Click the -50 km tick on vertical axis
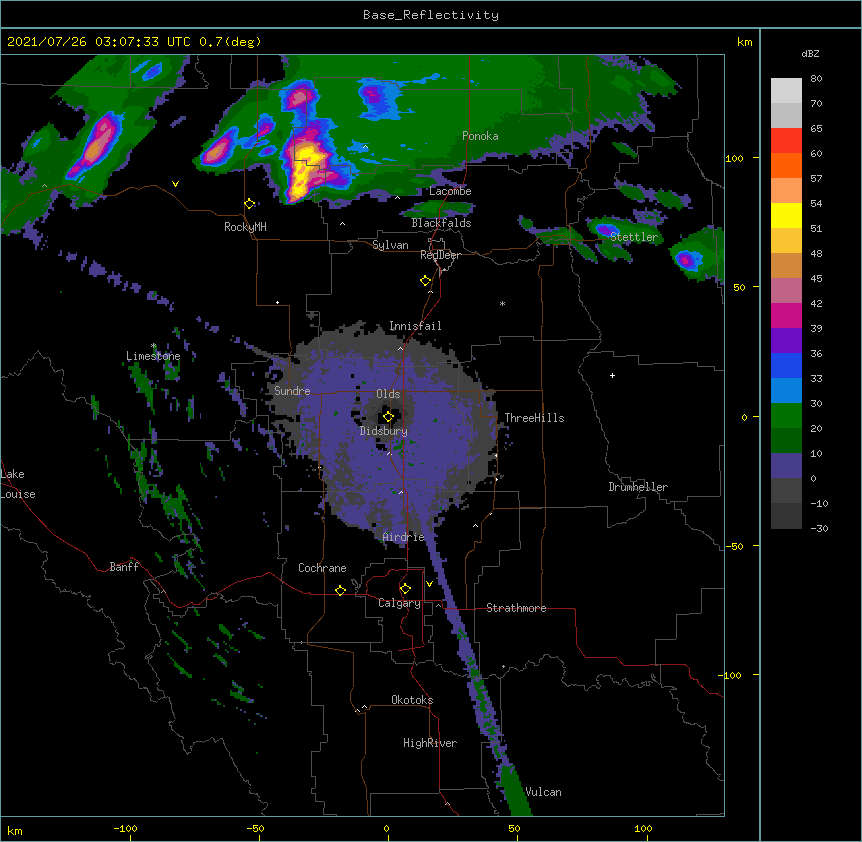 [x=734, y=546]
